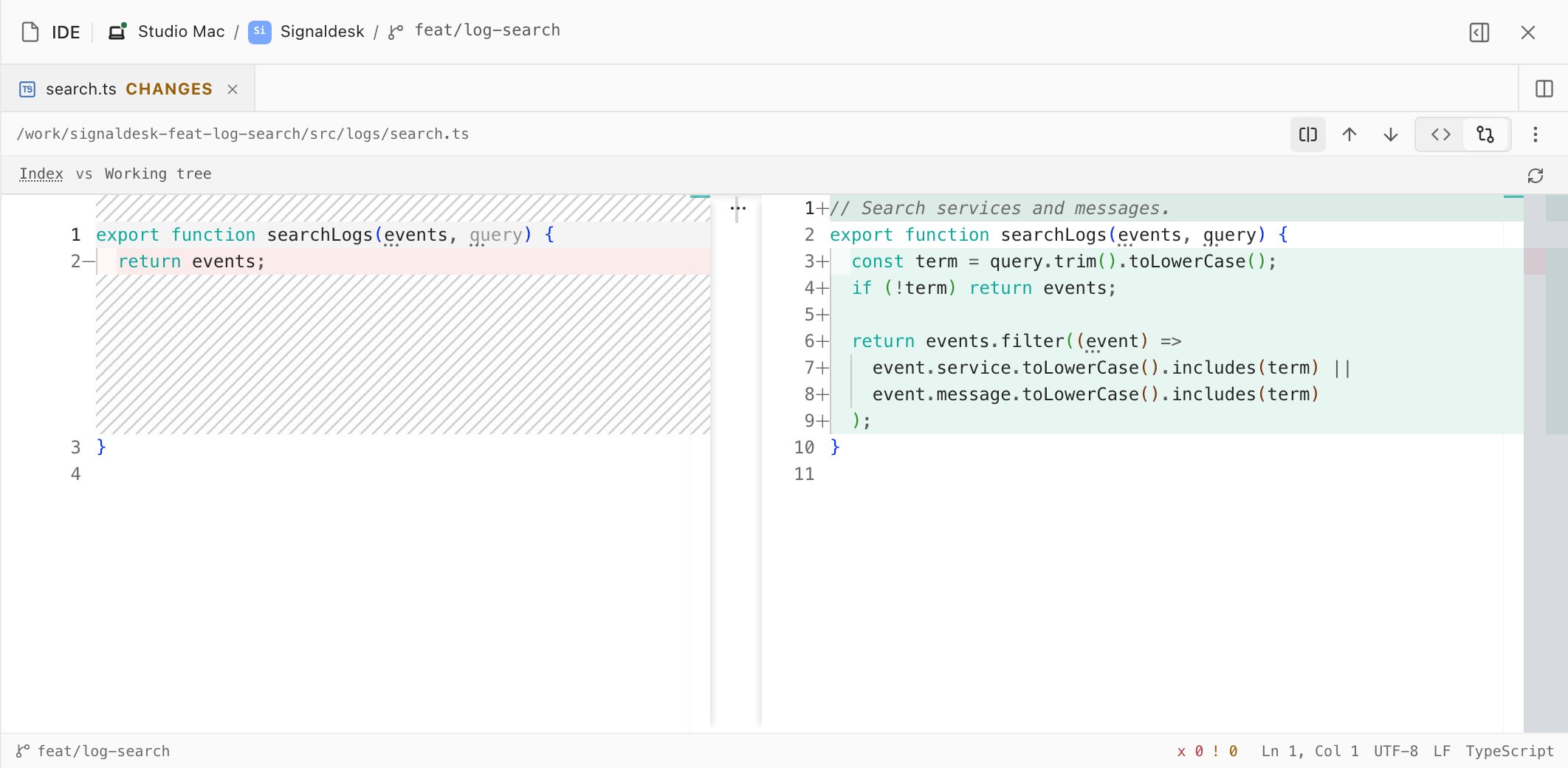Toggle side-by-side diff view

pyautogui.click(x=1308, y=134)
